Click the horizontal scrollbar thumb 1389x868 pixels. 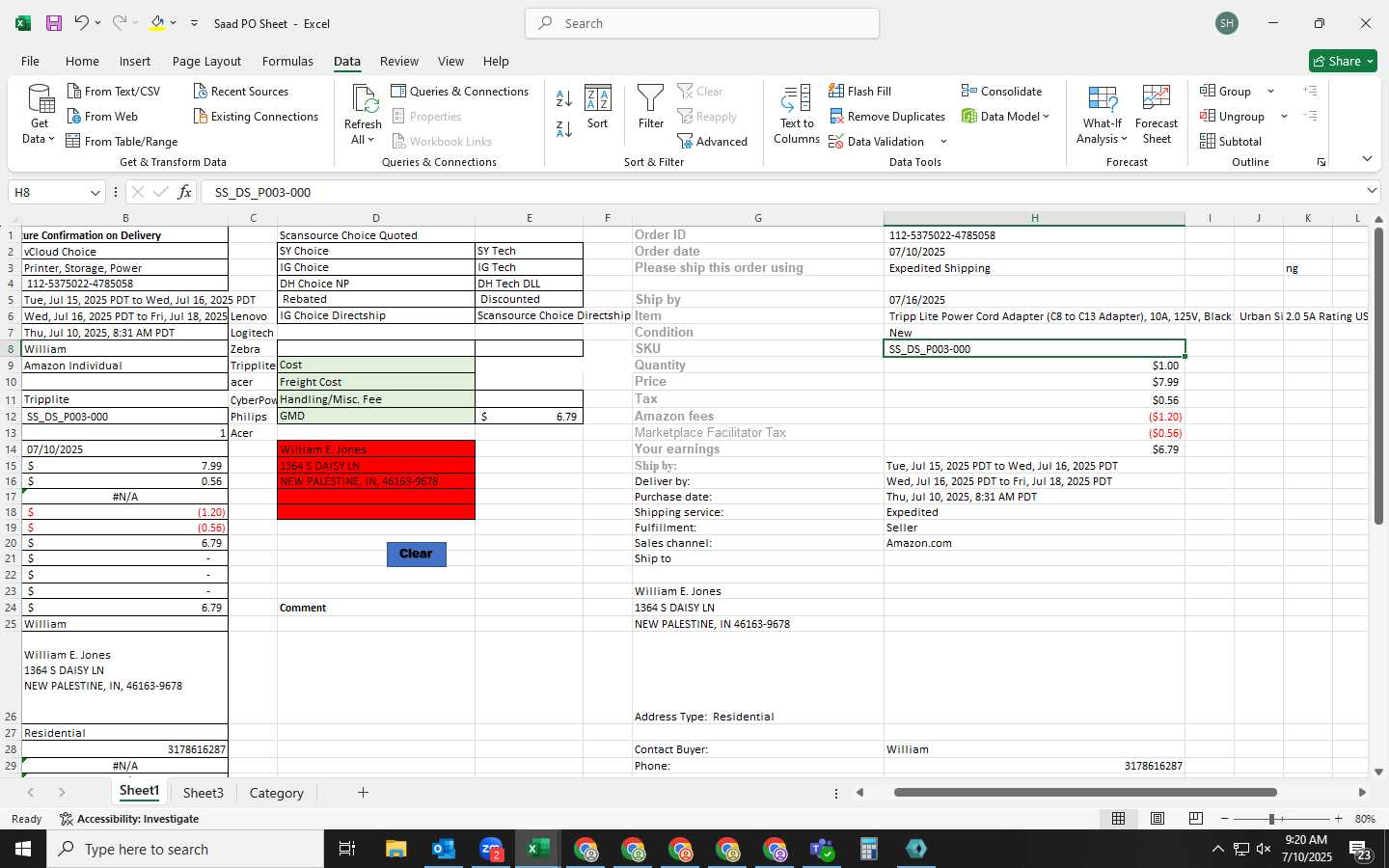pos(1085,793)
